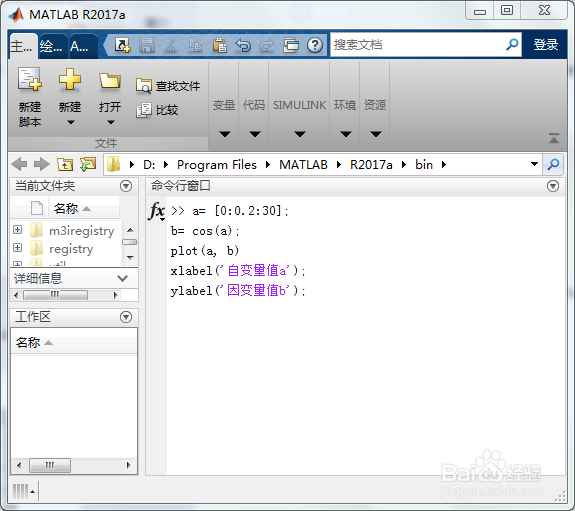Expand the m3iregistry folder
575x511 pixels.
tap(17, 230)
